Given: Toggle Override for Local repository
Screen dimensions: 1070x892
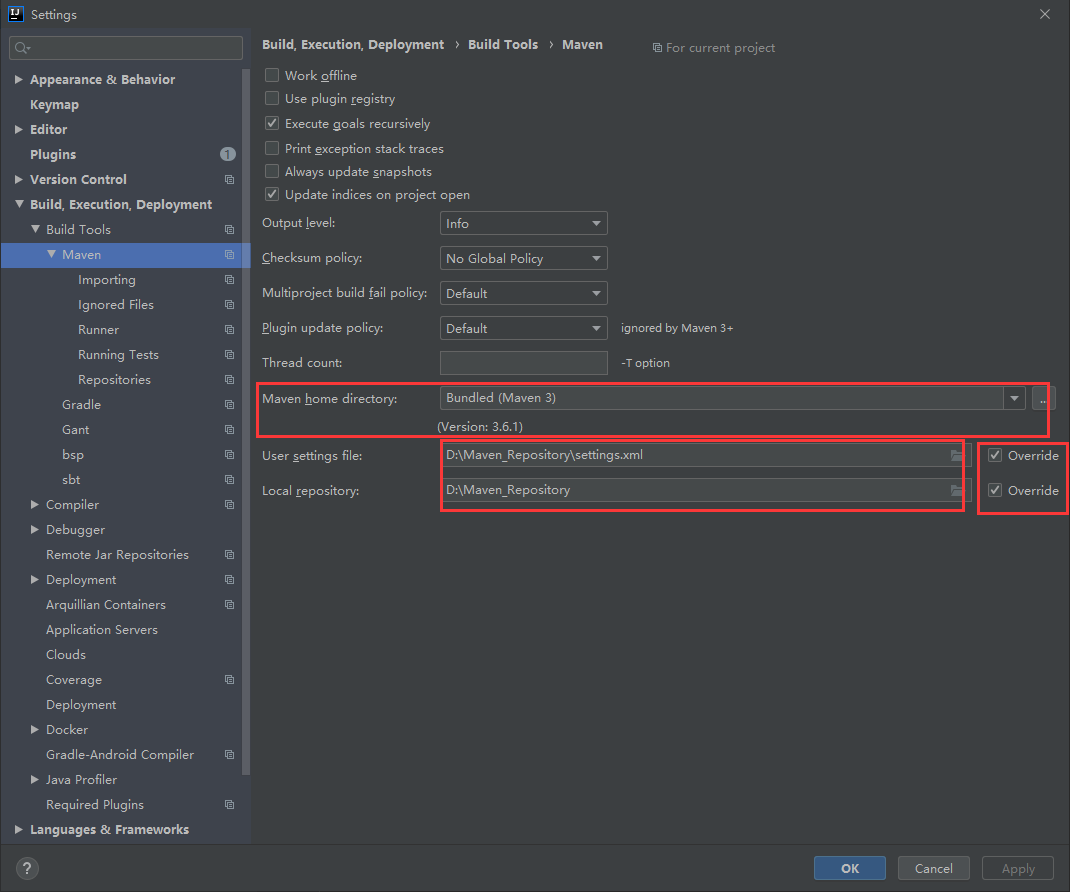Looking at the screenshot, I should [995, 490].
